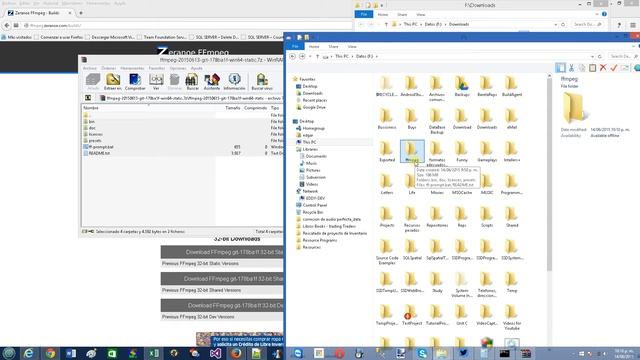Click WinRAR 'Comprobar' toolbar icon
Image resolution: width=640 pixels, height=360 pixels.
[x=135, y=81]
